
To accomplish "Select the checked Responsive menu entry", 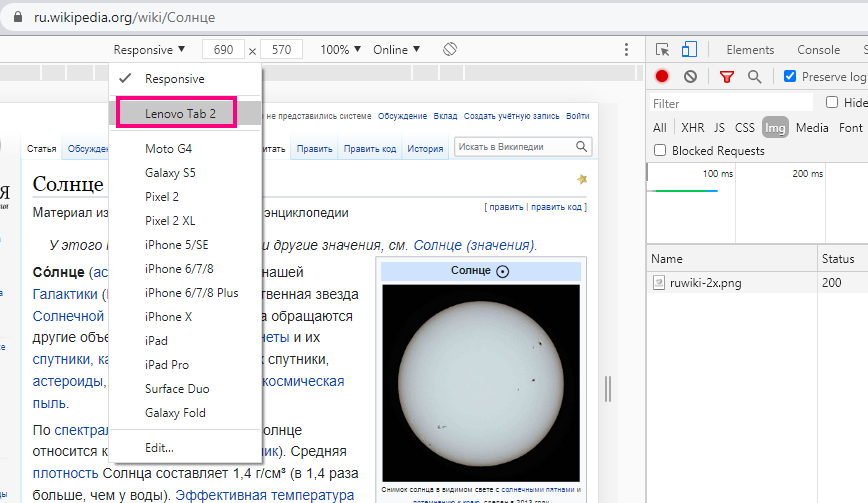I will [x=185, y=79].
